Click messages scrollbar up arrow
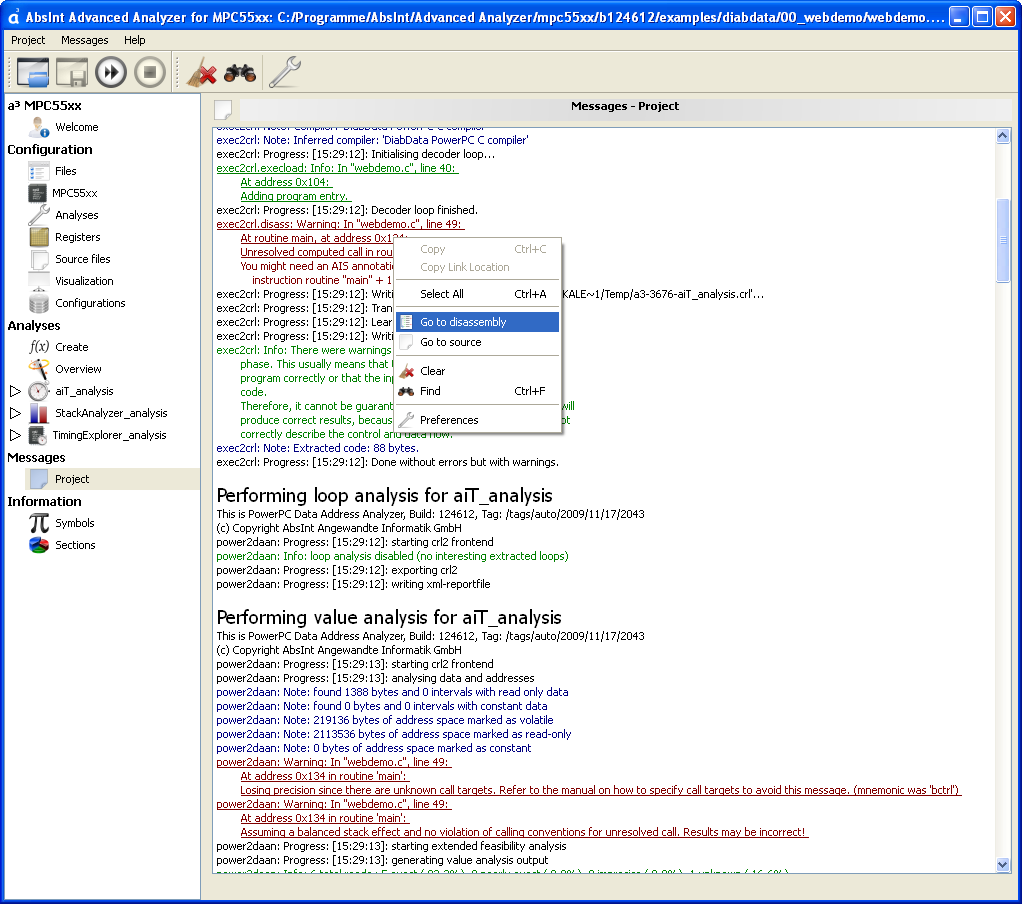1022x904 pixels. (1003, 136)
